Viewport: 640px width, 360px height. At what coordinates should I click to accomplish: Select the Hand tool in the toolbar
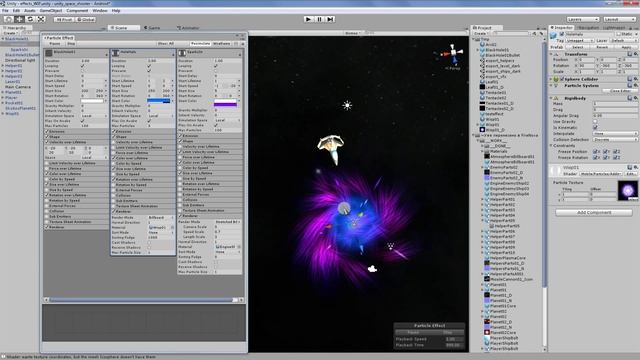click(x=9, y=19)
